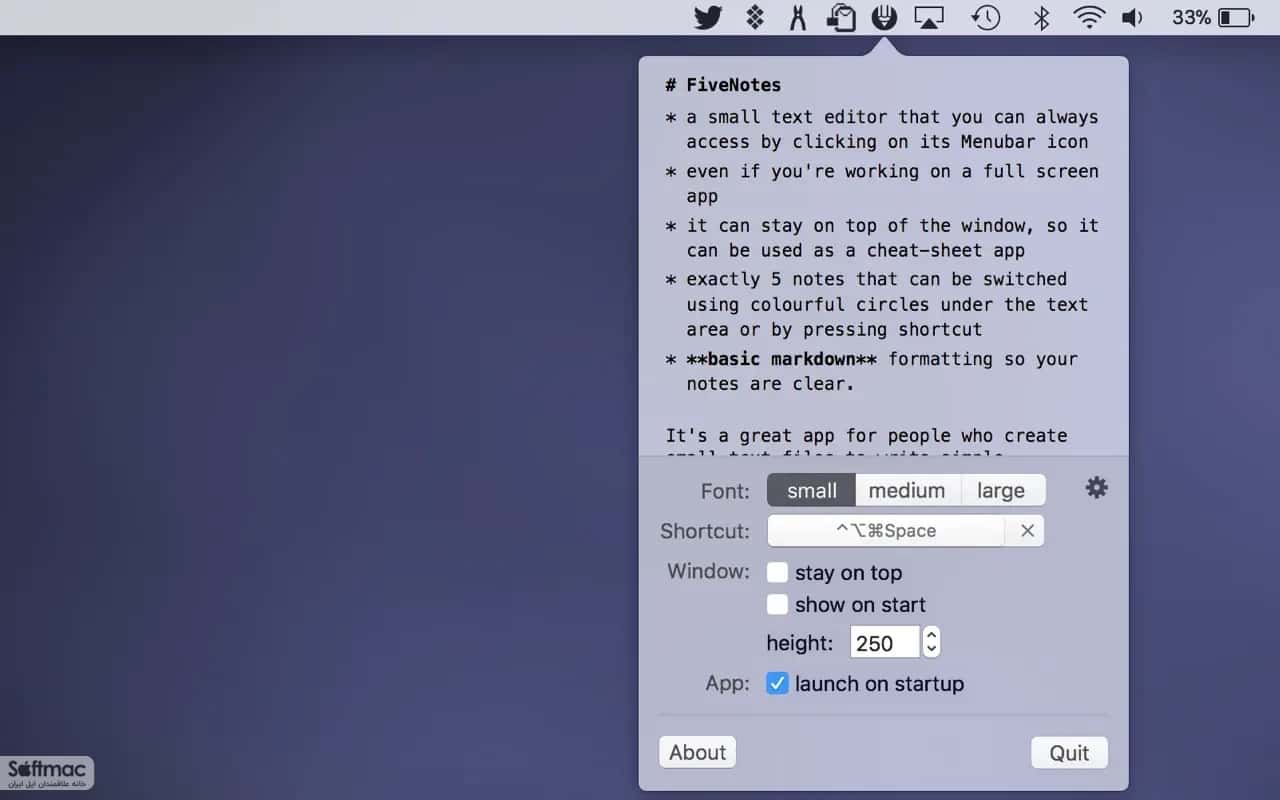Screen dimensions: 1280x800
Task: Open the AirPlay display menu
Action: pos(929,17)
